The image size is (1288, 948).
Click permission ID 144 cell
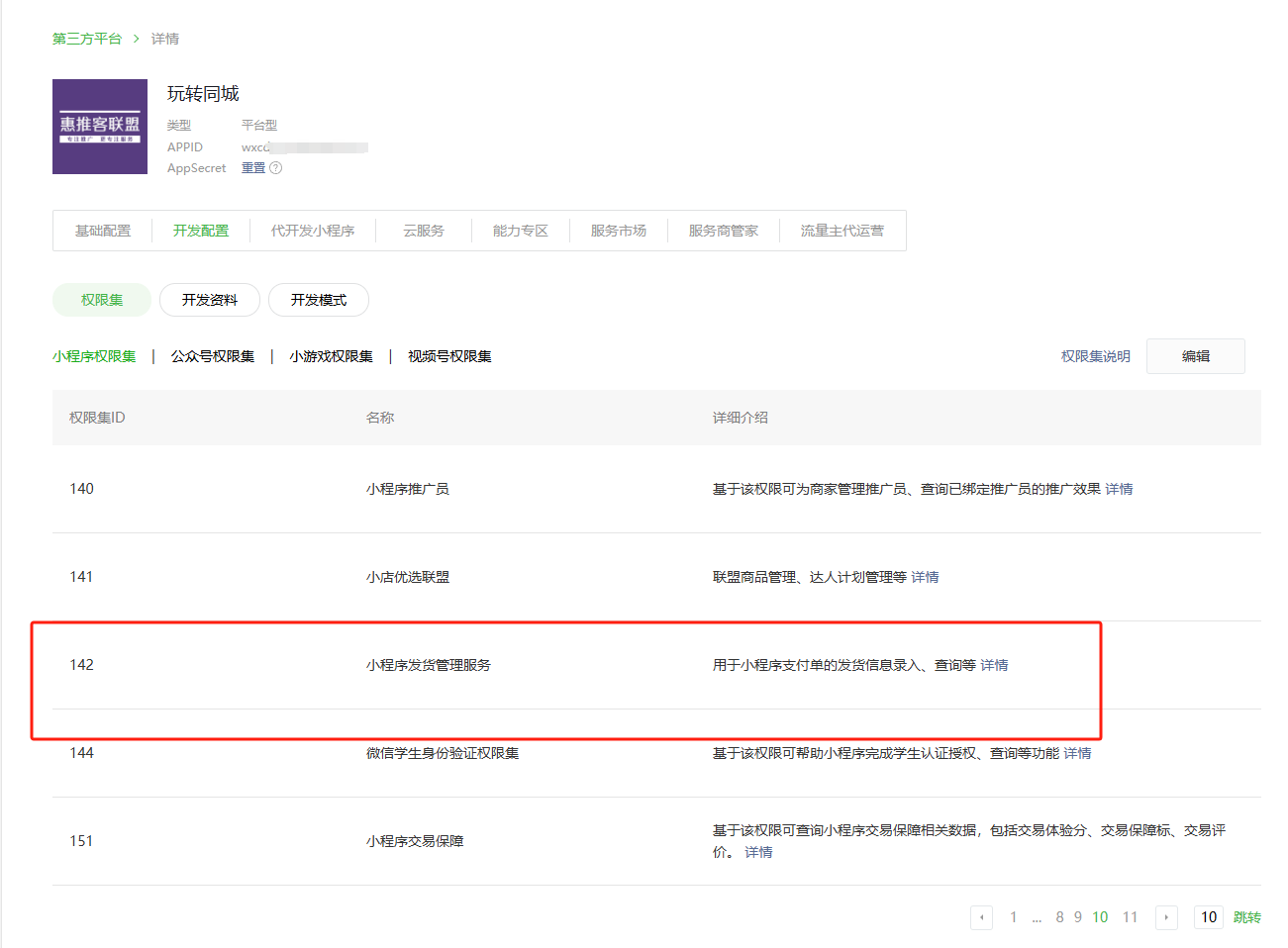point(82,753)
